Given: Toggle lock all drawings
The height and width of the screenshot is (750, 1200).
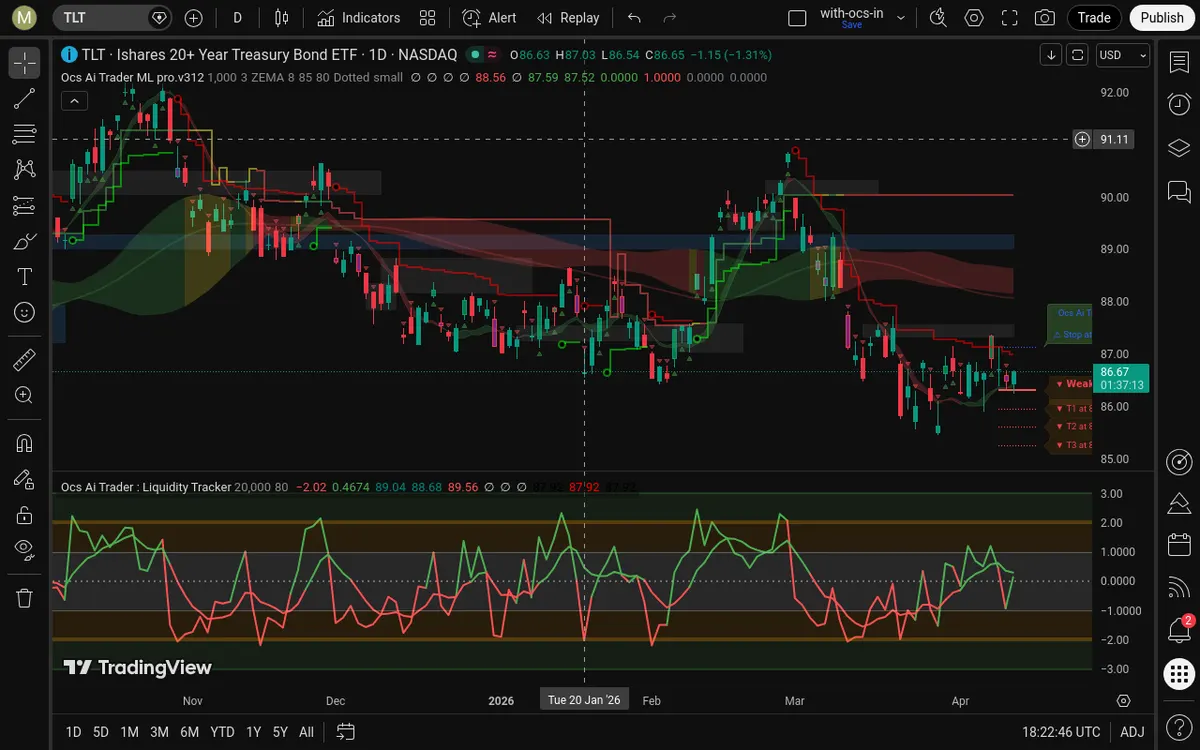Looking at the screenshot, I should [x=25, y=515].
